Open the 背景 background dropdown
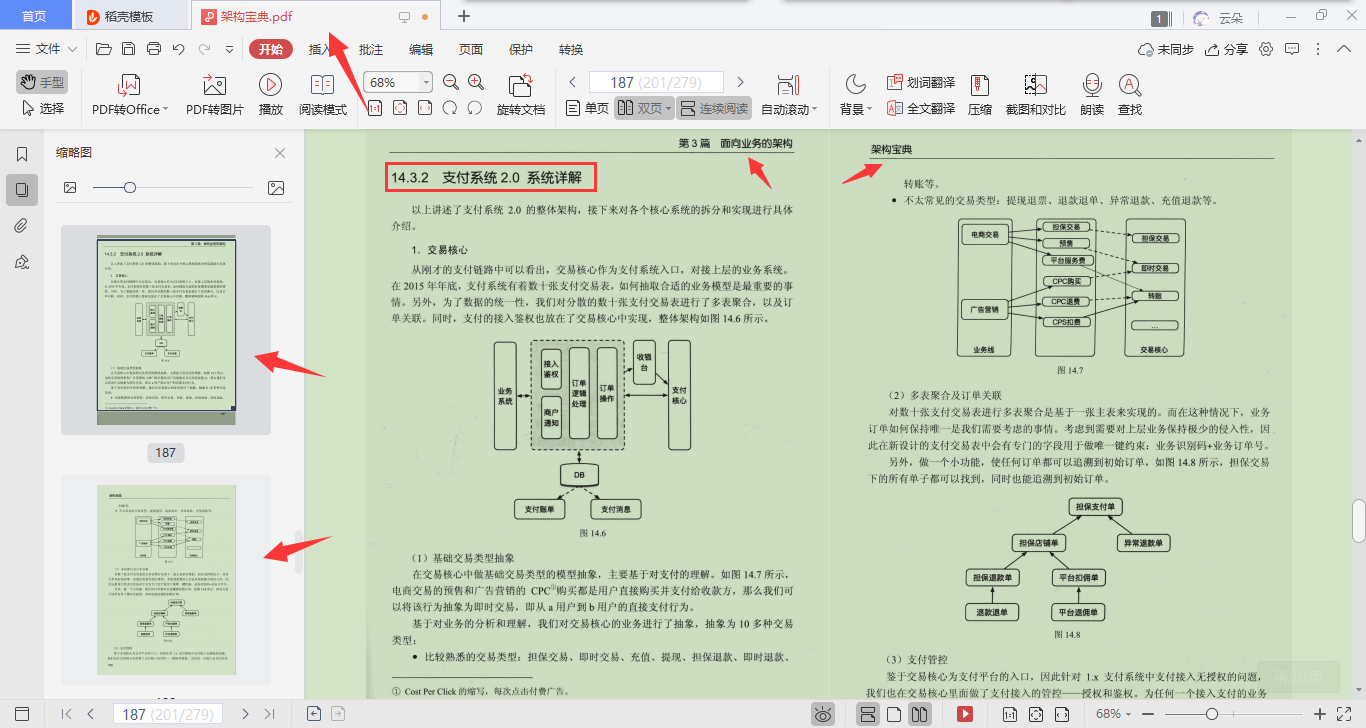The image size is (1366, 728). pyautogui.click(x=856, y=96)
